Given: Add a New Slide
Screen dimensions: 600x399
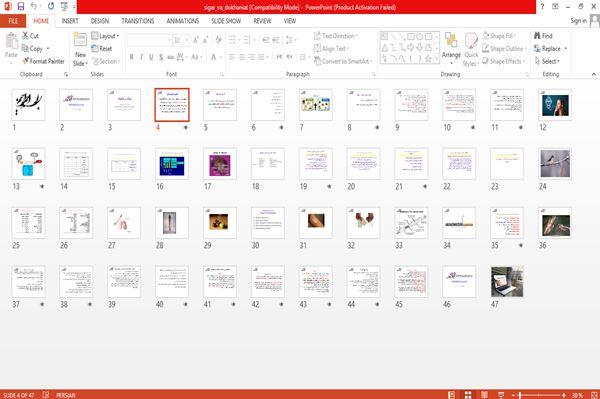Looking at the screenshot, I should [80, 49].
